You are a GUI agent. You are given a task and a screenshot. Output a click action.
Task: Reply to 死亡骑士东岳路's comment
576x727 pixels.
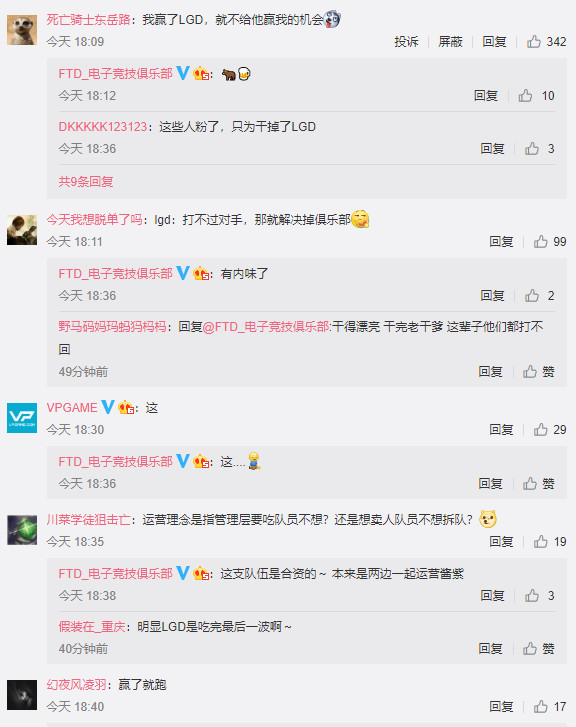pyautogui.click(x=494, y=42)
